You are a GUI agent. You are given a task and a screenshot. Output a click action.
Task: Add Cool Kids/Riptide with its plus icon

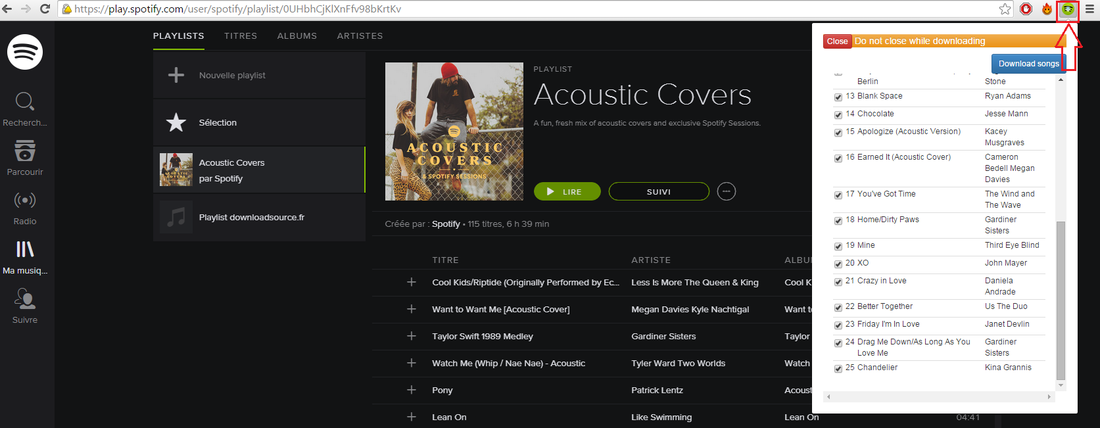412,282
